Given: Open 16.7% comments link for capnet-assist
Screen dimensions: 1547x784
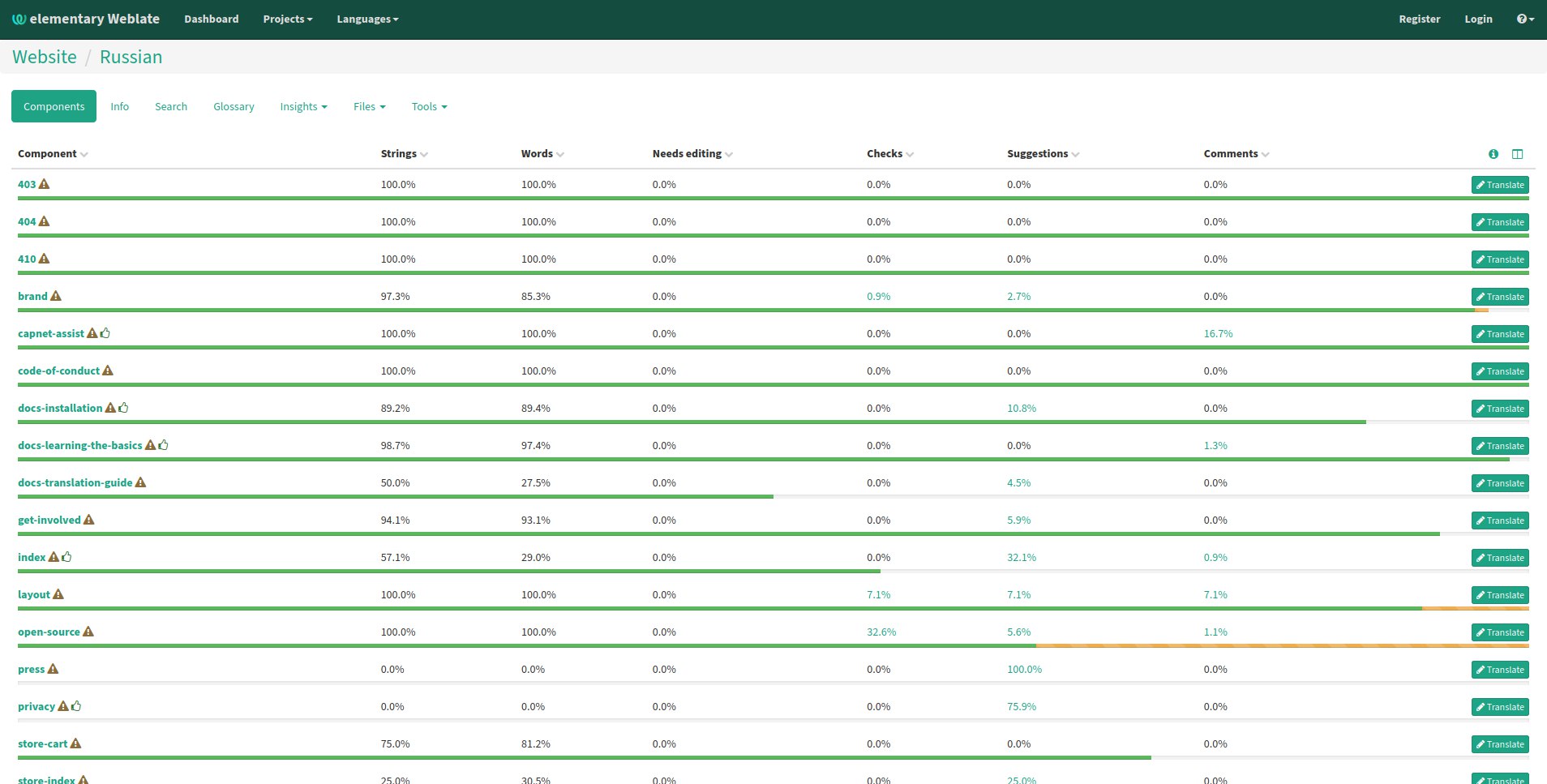Looking at the screenshot, I should (x=1218, y=333).
